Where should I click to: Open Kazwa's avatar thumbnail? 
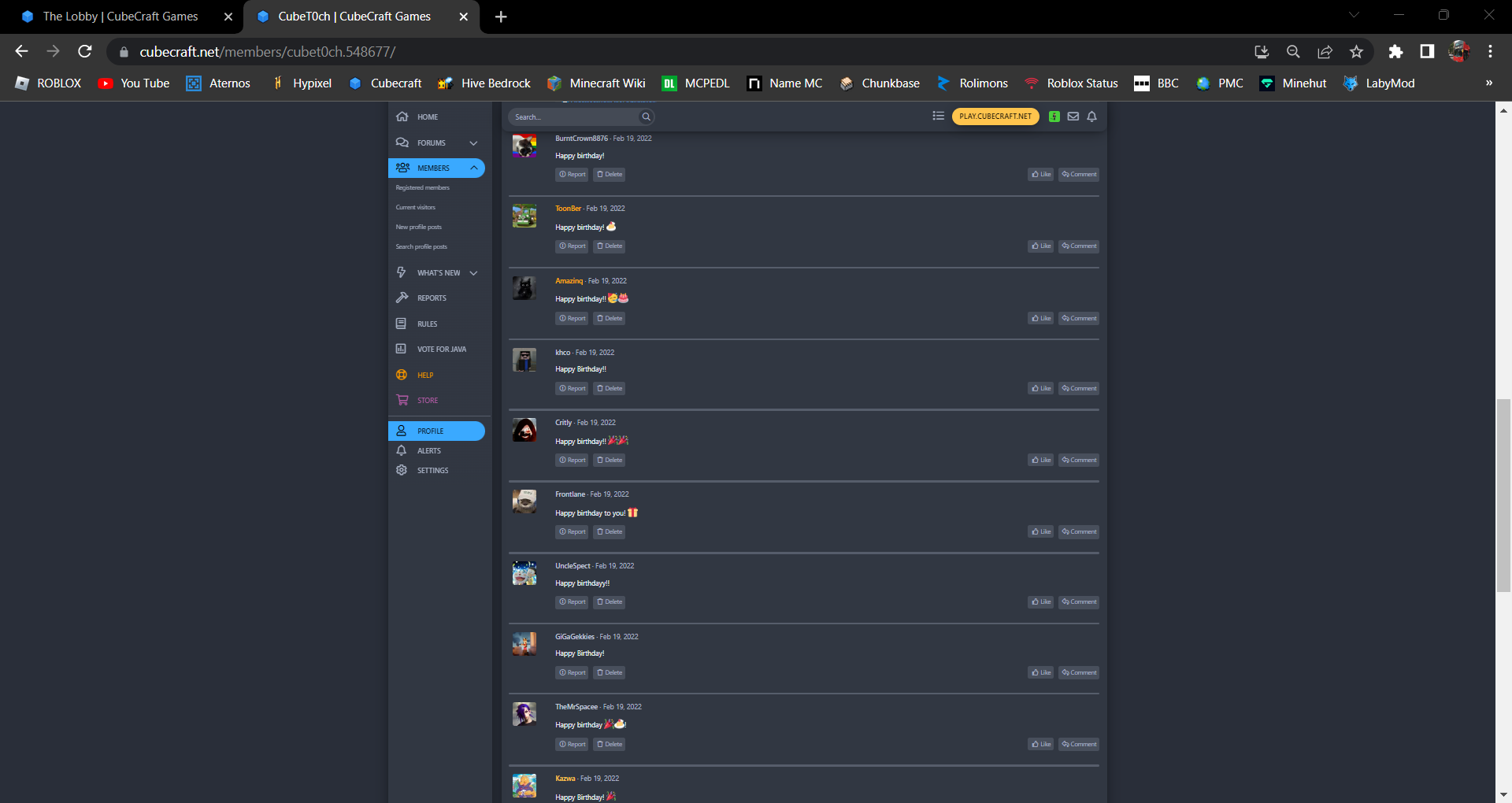pyautogui.click(x=524, y=786)
